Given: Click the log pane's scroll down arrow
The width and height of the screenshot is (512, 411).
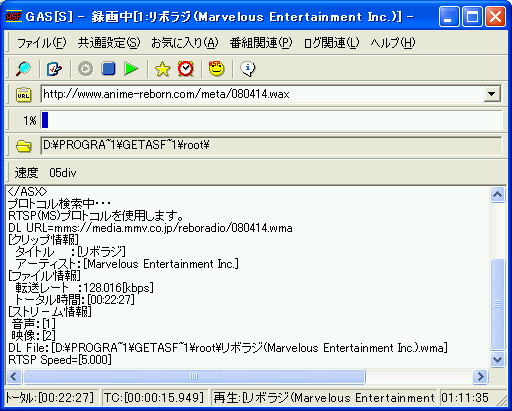Looking at the screenshot, I should pyautogui.click(x=497, y=359).
